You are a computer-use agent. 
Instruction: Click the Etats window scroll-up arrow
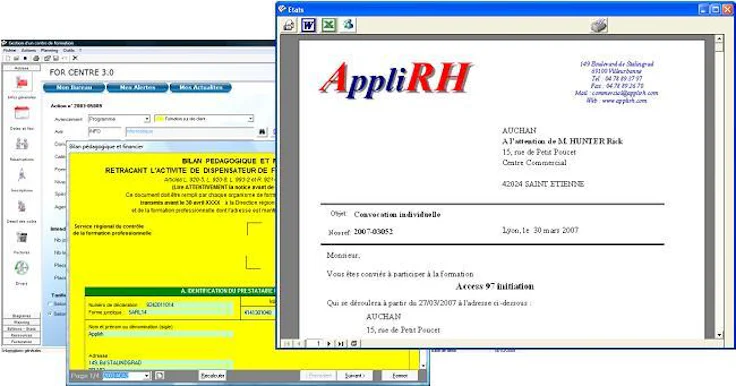coord(720,39)
